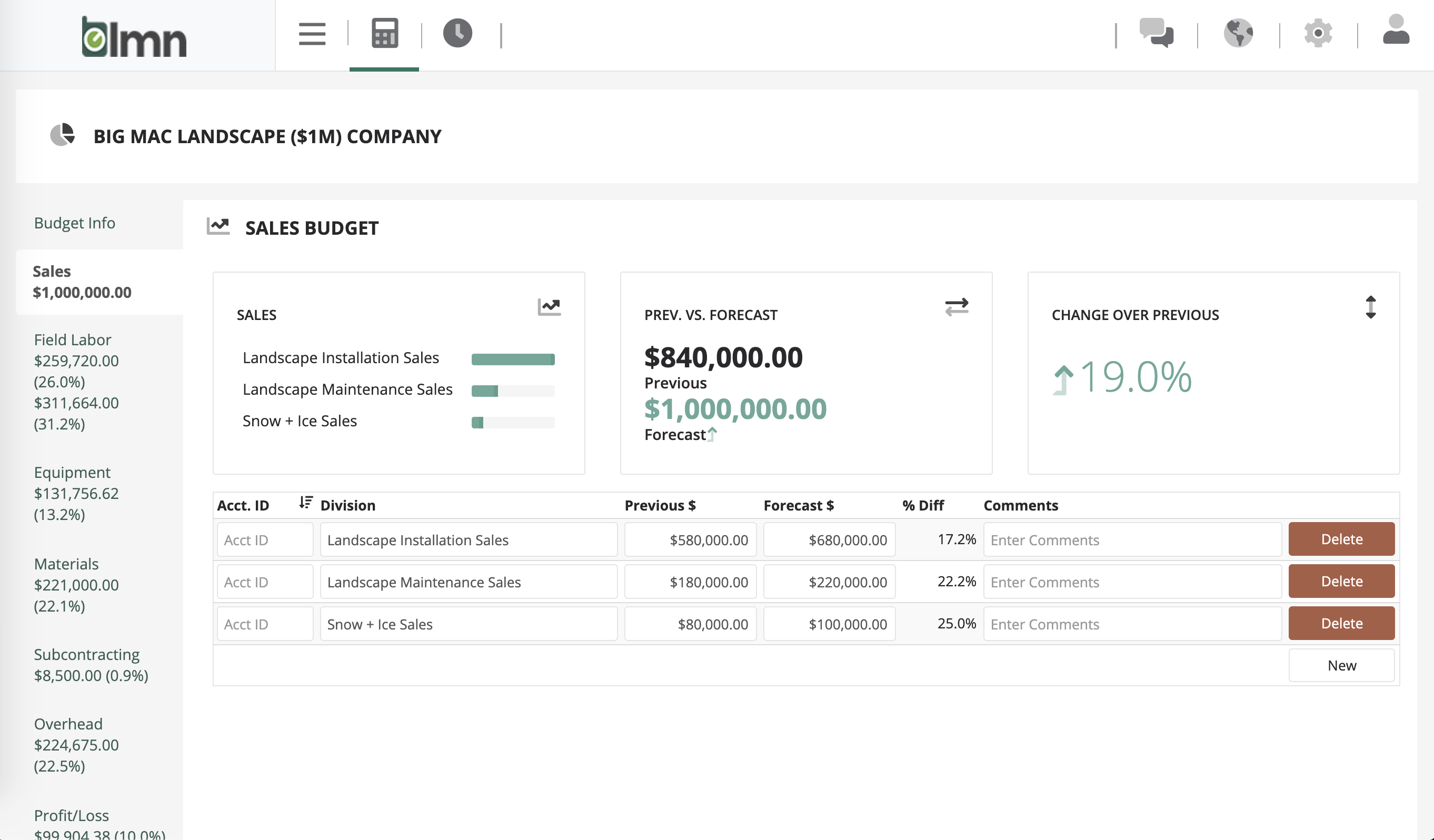Open the settings gear icon

point(1319,34)
